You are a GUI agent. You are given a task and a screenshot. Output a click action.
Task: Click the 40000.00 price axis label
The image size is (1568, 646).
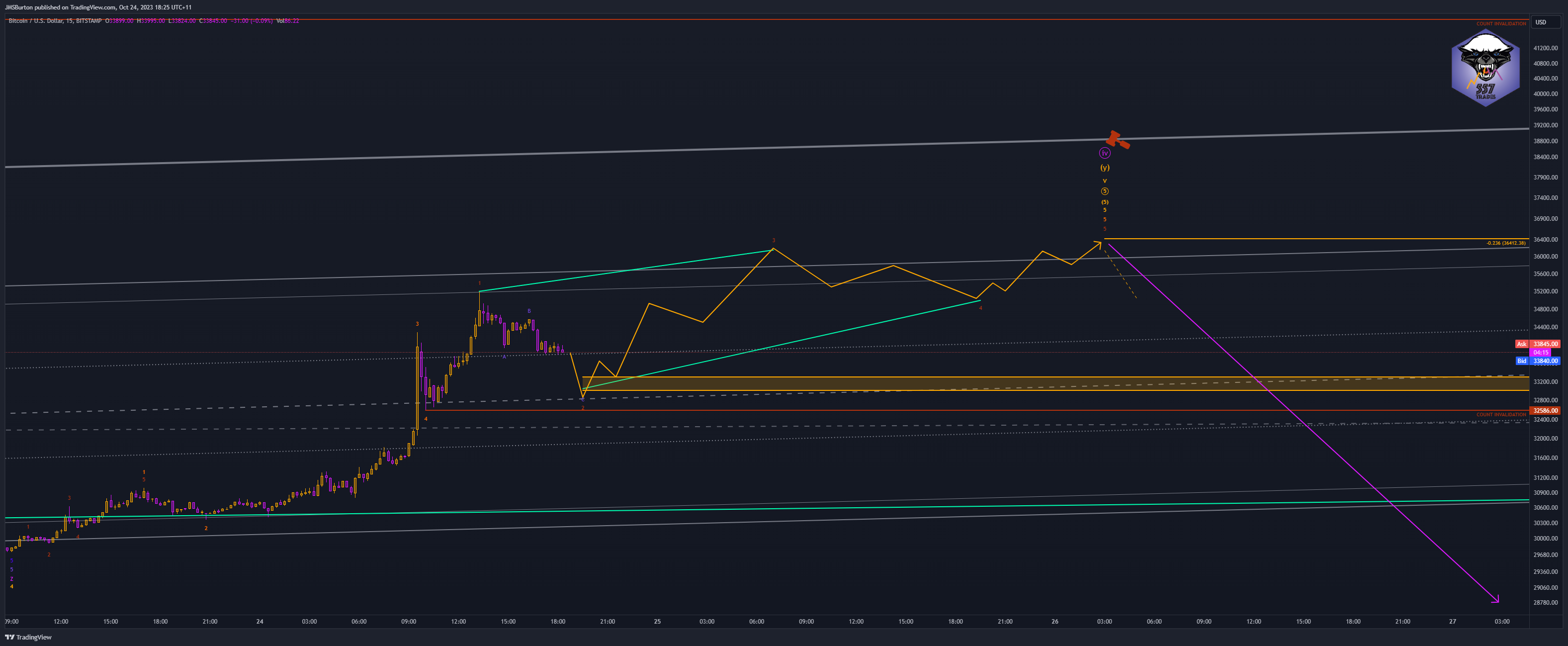(x=1546, y=94)
